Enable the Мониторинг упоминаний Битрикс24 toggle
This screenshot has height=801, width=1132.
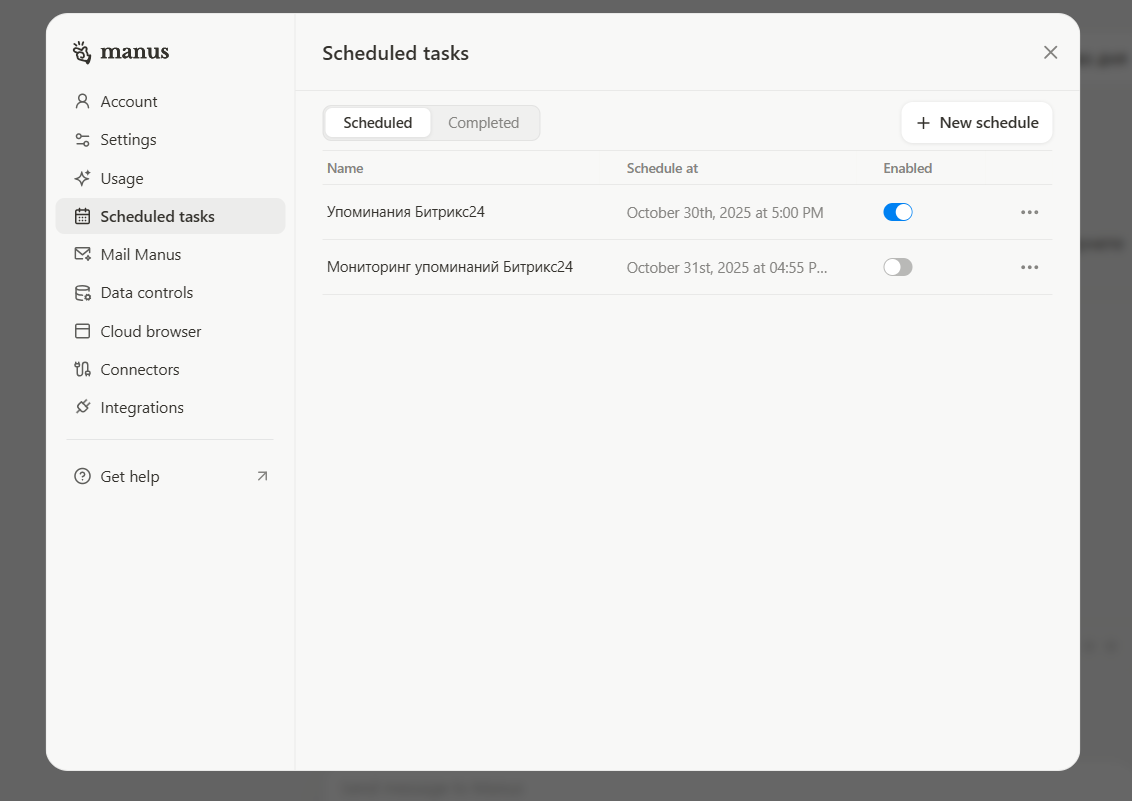[x=897, y=267]
